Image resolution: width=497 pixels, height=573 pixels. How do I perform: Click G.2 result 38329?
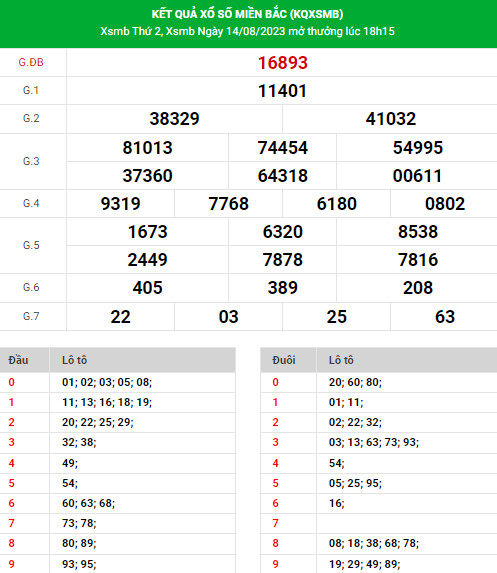(x=174, y=119)
